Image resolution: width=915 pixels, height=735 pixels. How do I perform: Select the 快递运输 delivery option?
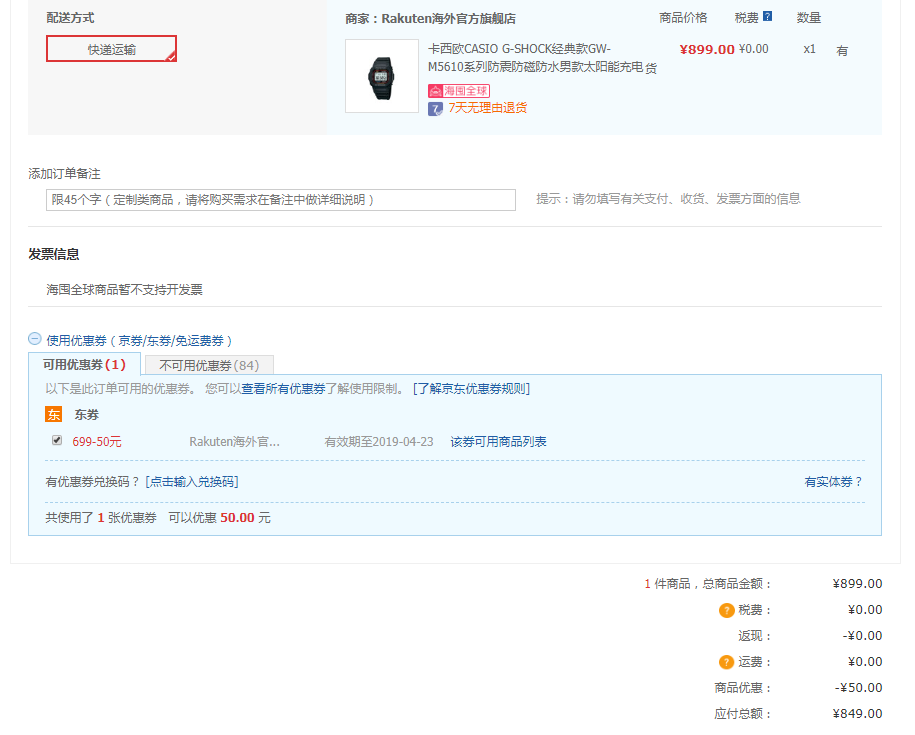tap(111, 49)
